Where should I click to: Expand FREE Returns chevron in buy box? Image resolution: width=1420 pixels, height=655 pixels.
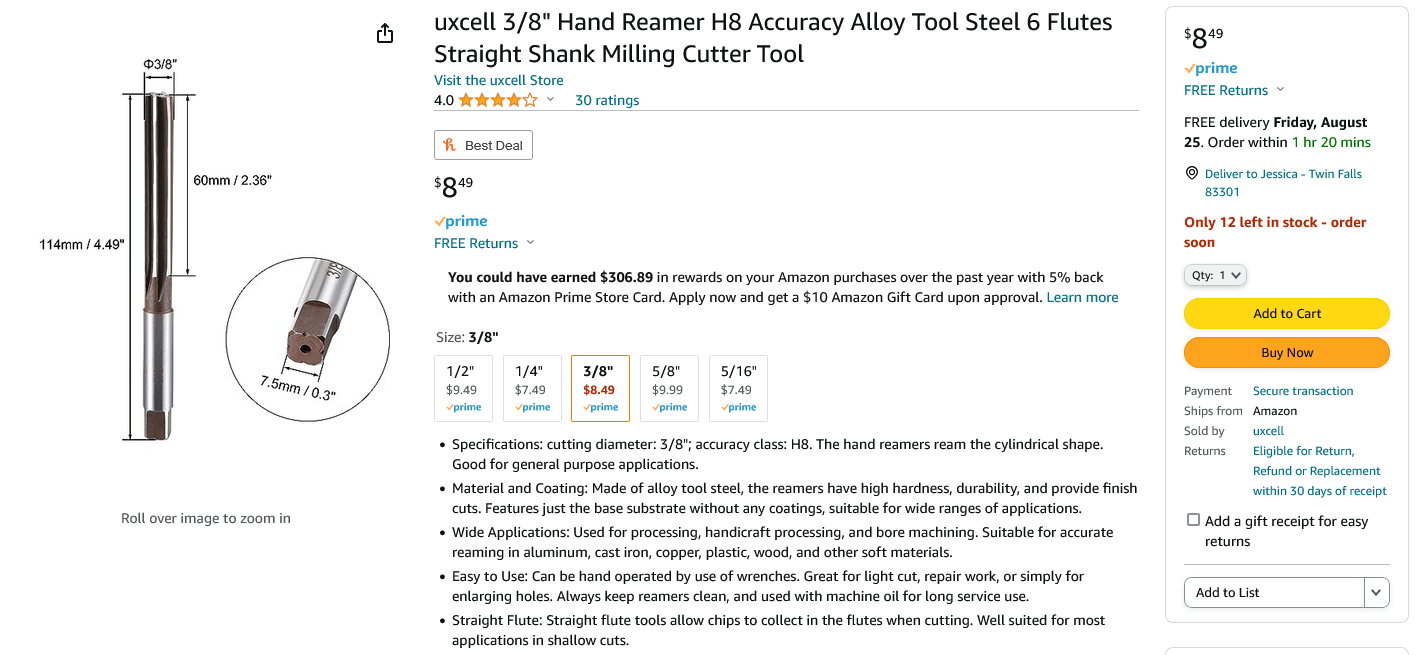(1281, 90)
